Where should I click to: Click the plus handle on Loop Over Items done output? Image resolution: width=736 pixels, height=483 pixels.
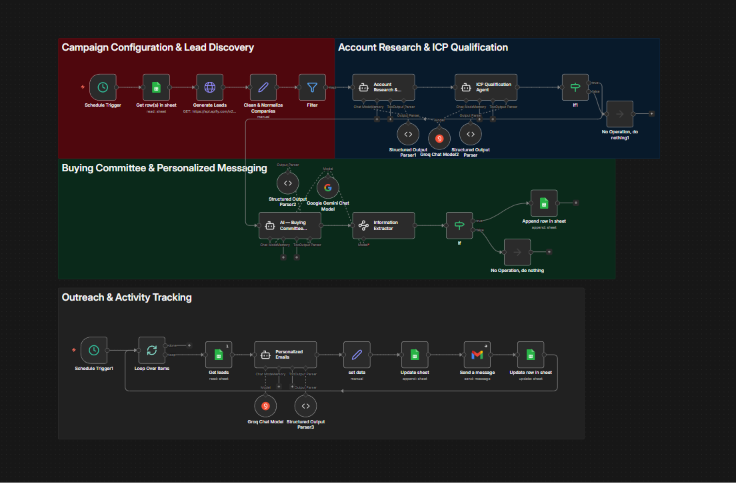(189, 345)
